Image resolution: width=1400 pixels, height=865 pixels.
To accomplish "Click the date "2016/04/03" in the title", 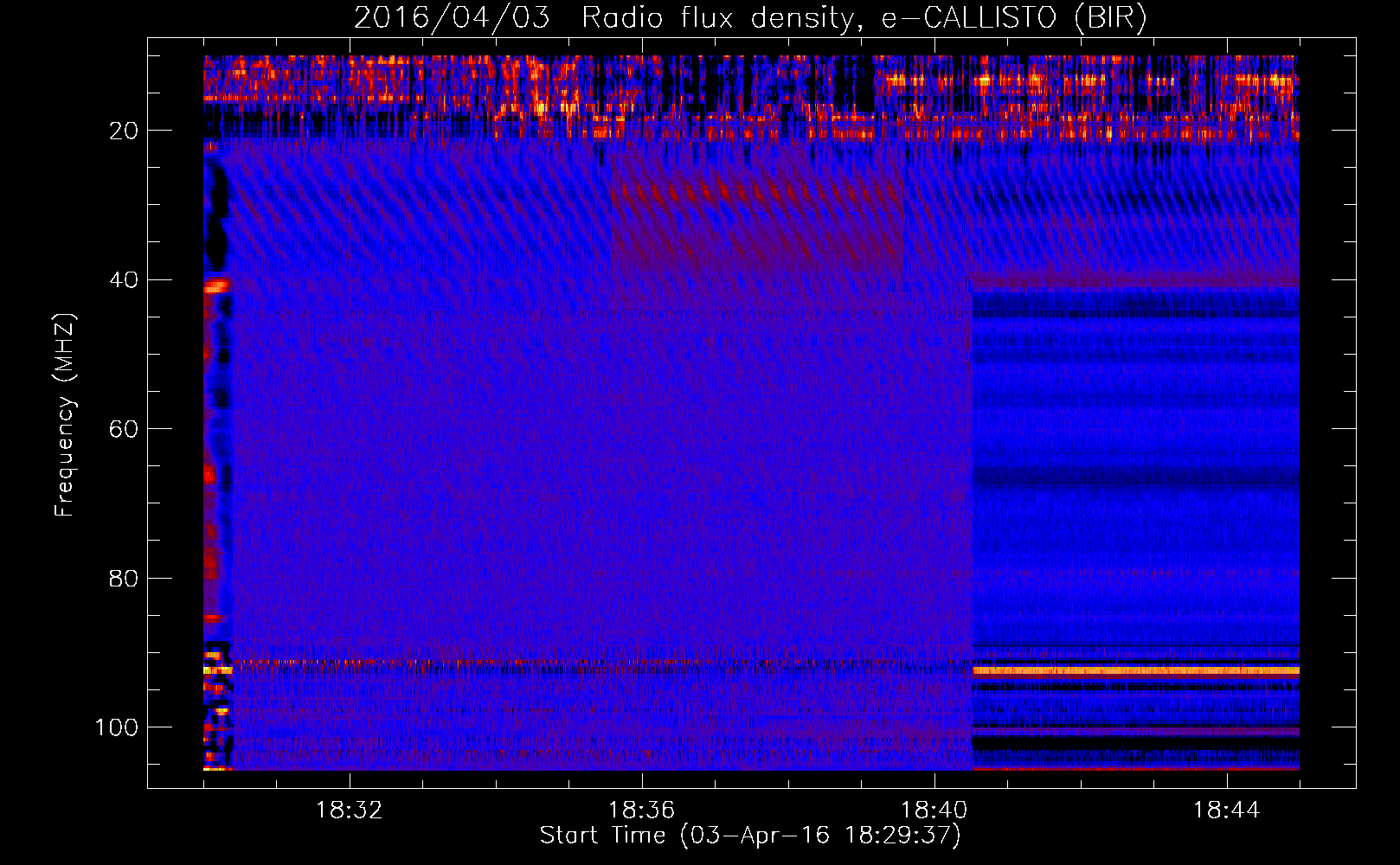I will [452, 18].
